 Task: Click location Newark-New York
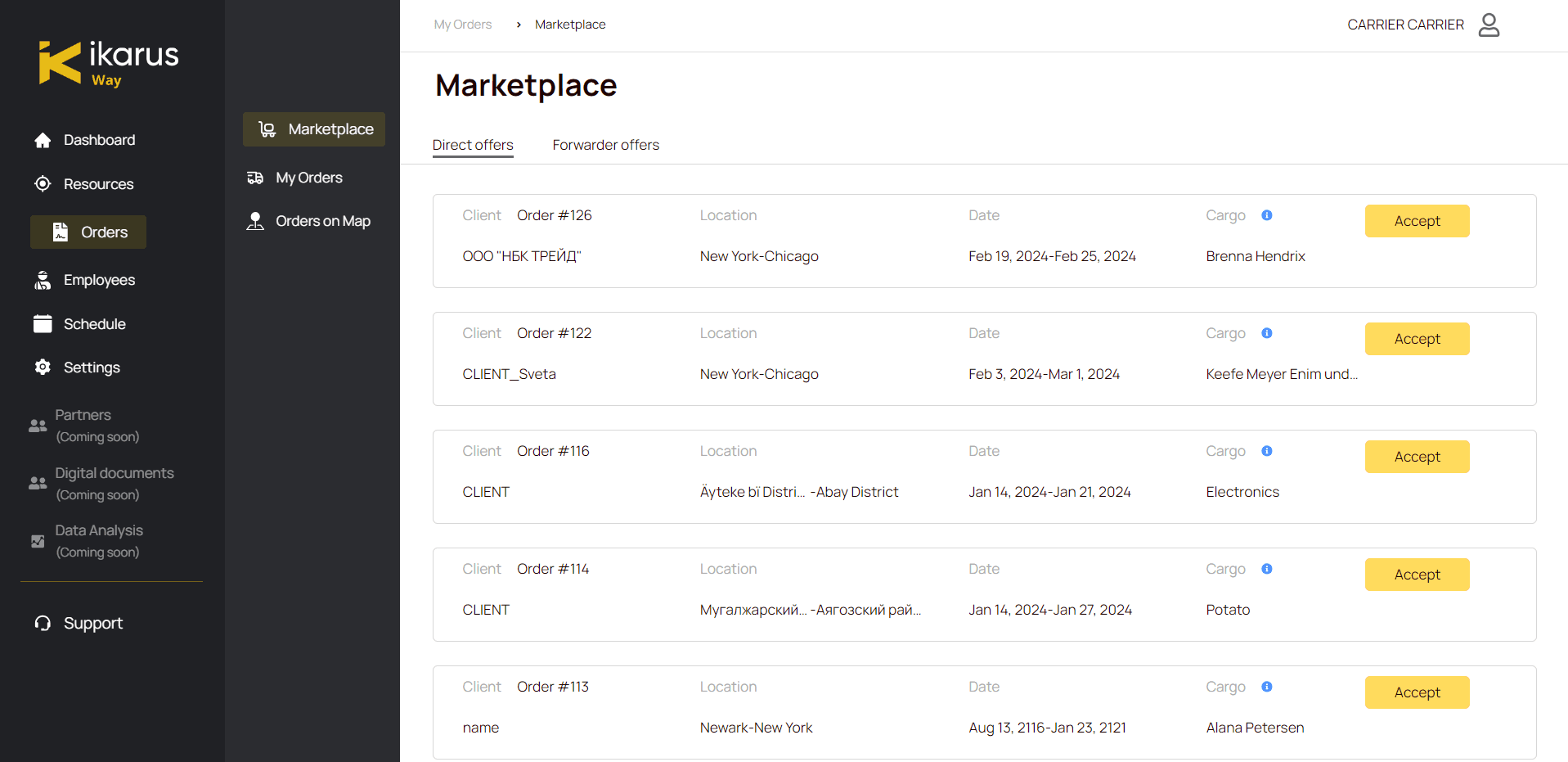point(757,728)
